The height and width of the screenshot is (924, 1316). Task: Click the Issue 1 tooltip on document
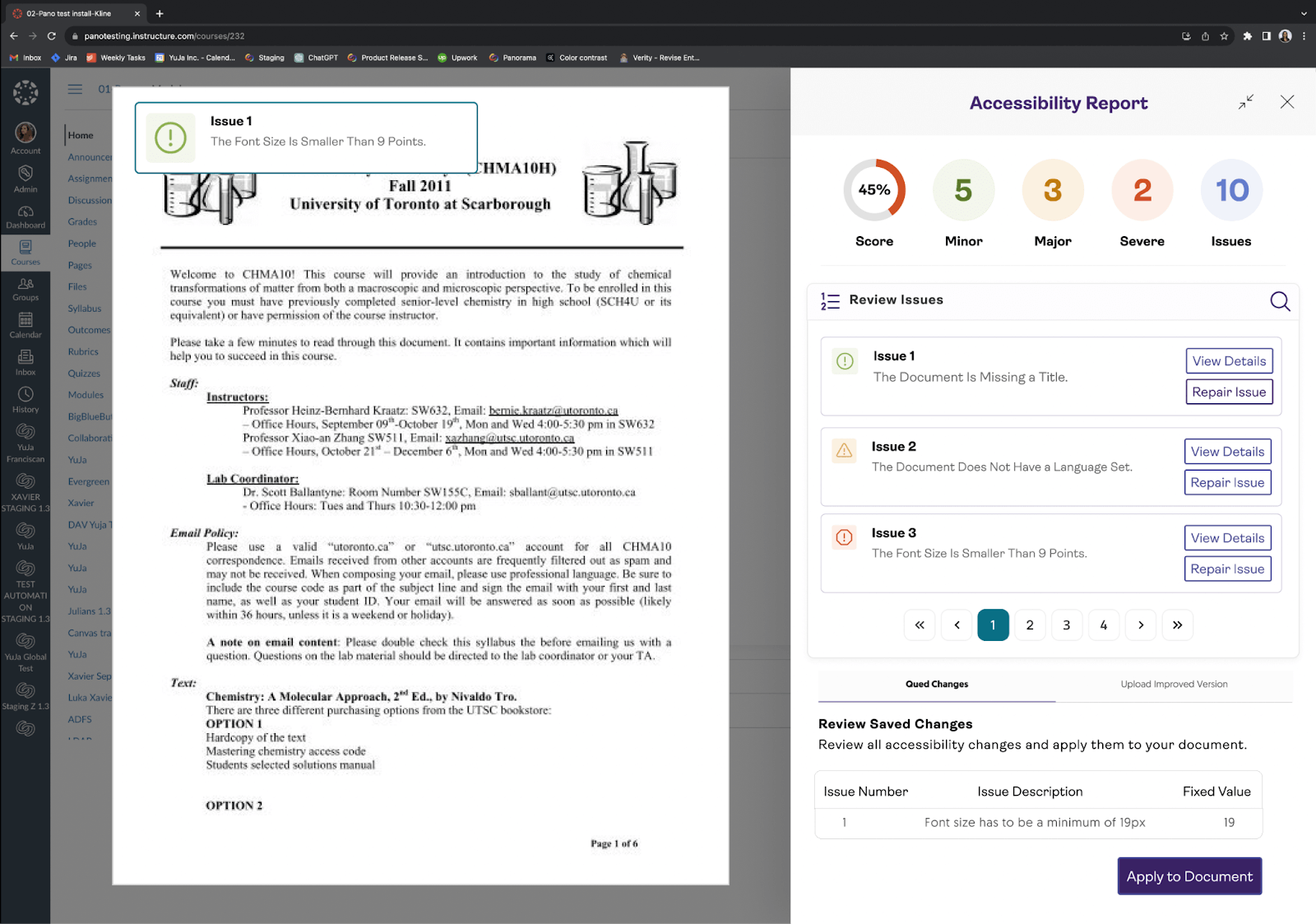pyautogui.click(x=306, y=137)
